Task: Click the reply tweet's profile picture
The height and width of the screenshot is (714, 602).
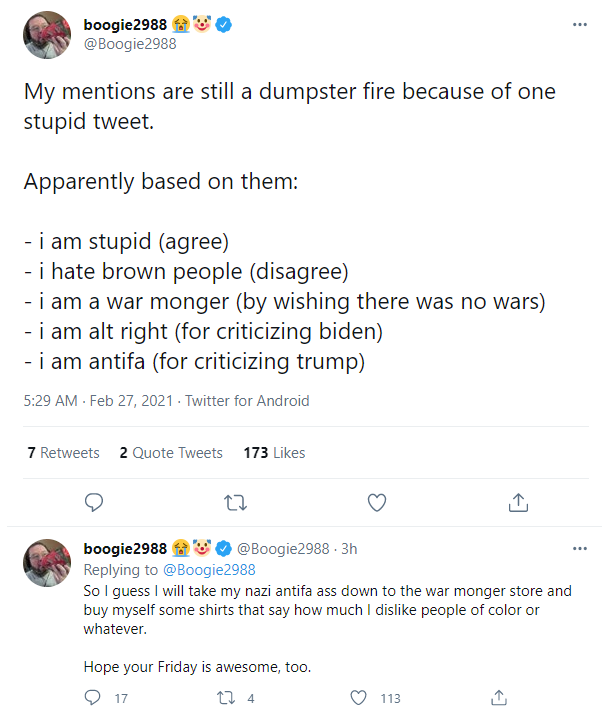Action: point(47,563)
